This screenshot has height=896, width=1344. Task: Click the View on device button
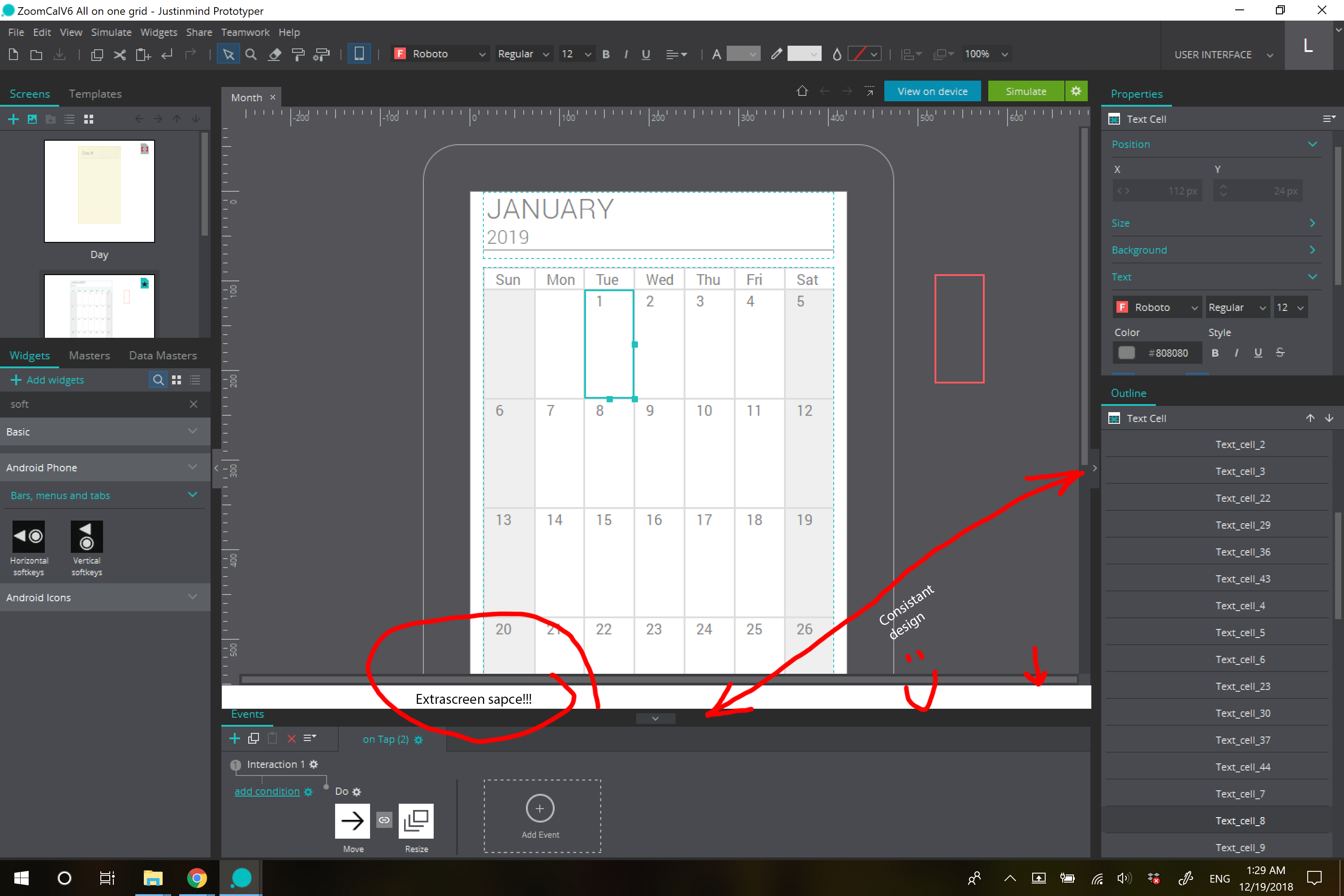[932, 91]
